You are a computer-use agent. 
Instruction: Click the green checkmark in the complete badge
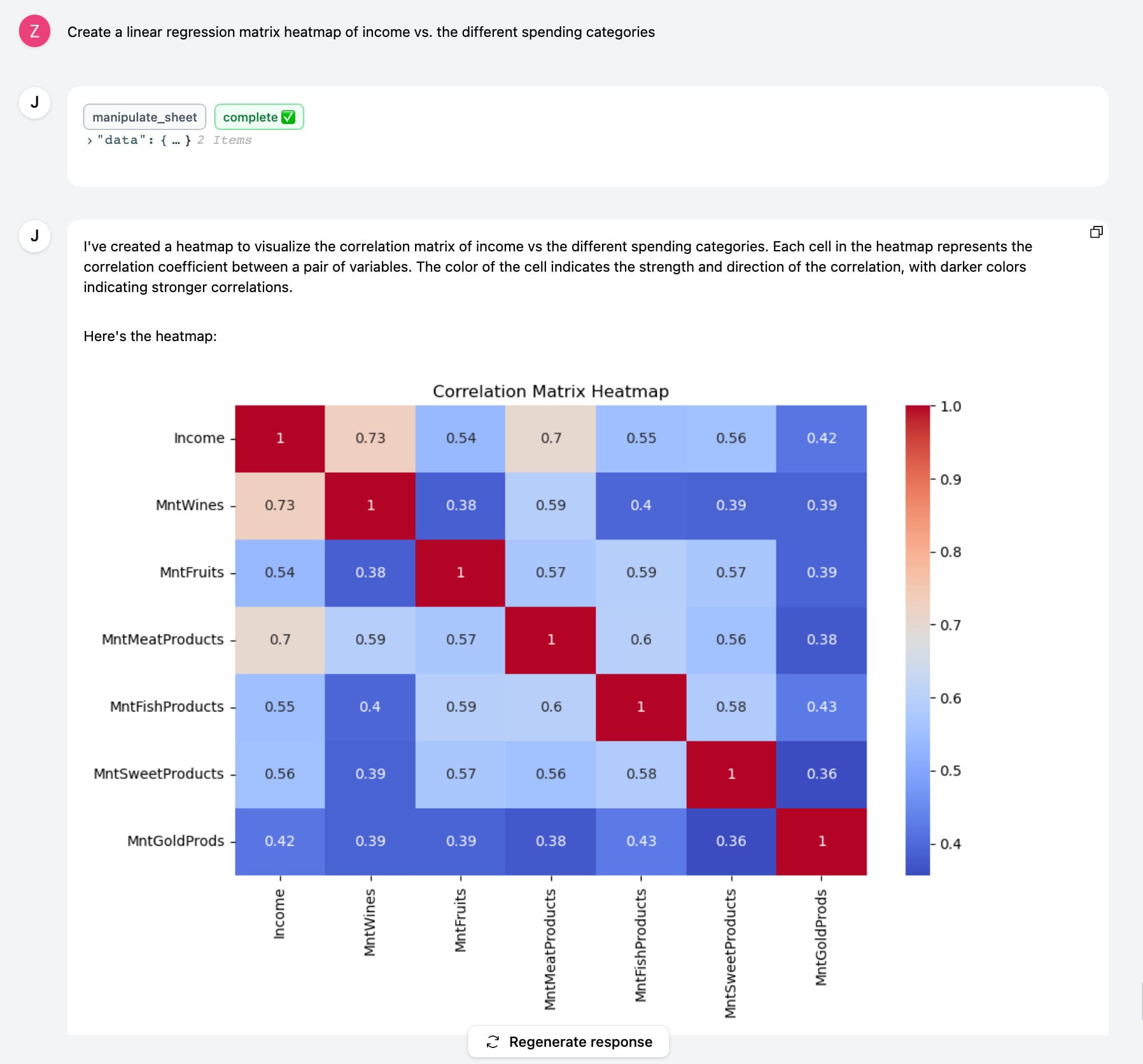click(x=288, y=116)
